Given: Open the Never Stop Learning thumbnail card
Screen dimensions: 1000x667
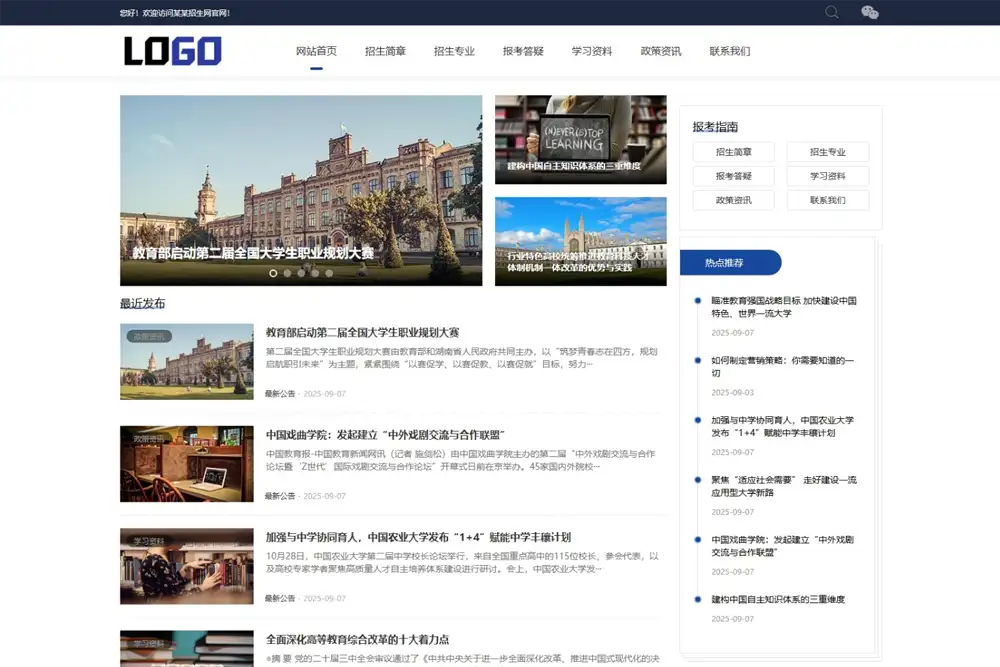Looking at the screenshot, I should pos(580,139).
